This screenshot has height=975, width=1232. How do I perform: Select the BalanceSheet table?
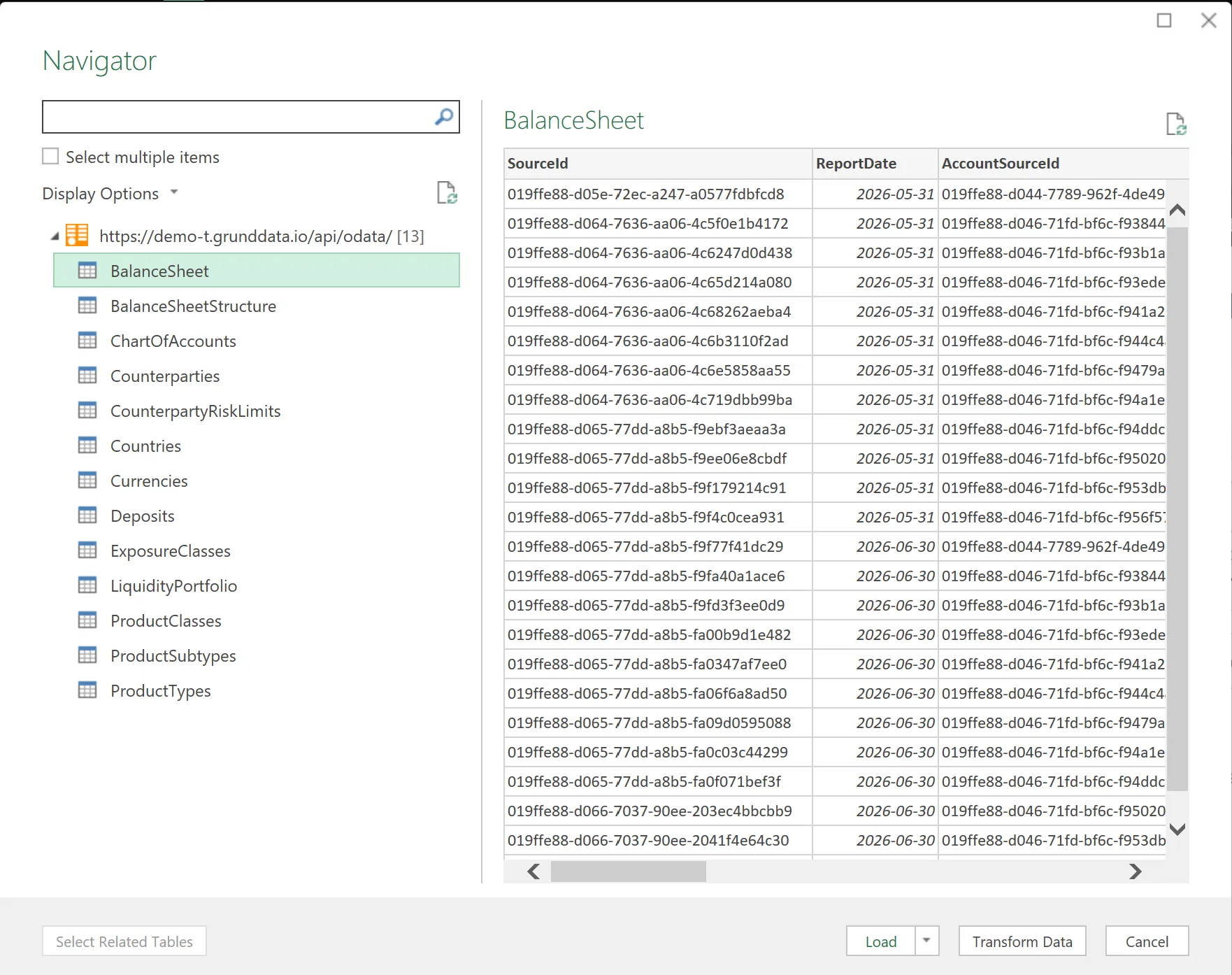coord(257,271)
